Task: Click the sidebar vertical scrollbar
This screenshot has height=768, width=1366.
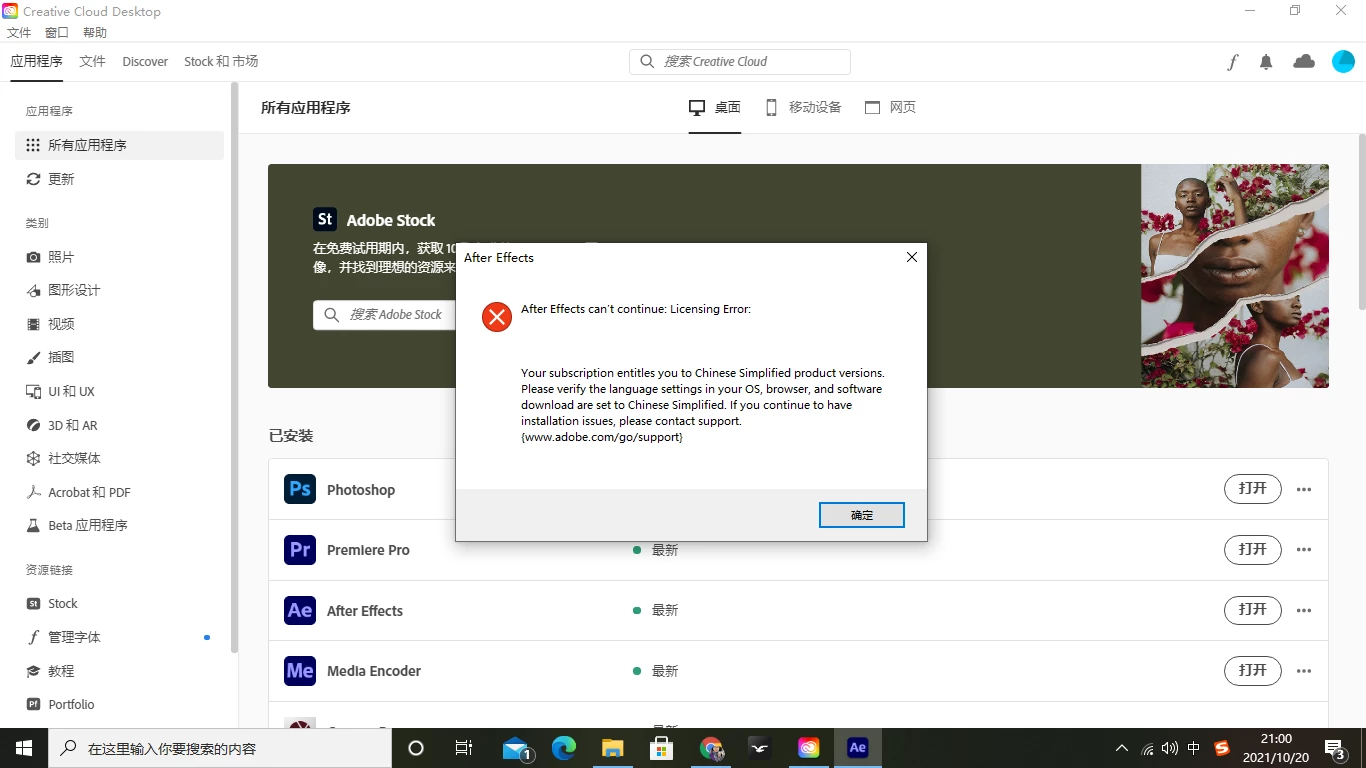Action: tap(235, 368)
